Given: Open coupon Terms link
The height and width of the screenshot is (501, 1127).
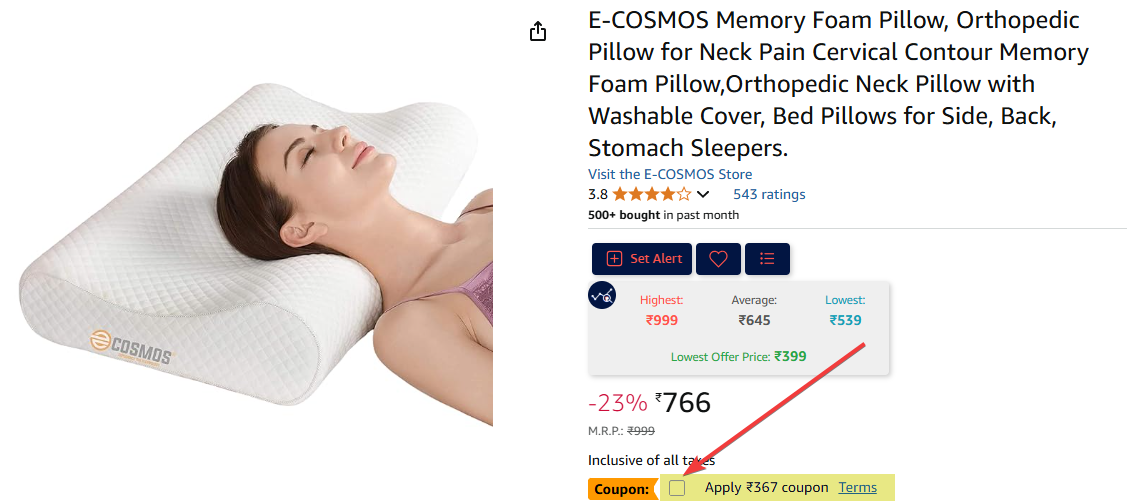Looking at the screenshot, I should [x=857, y=487].
